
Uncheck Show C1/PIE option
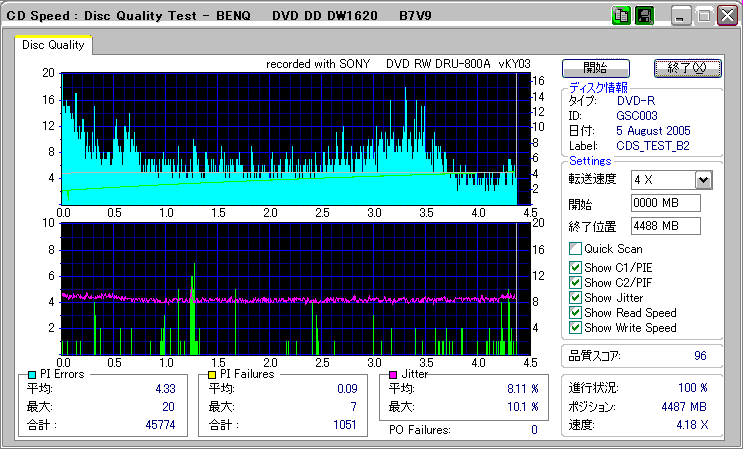tap(575, 267)
